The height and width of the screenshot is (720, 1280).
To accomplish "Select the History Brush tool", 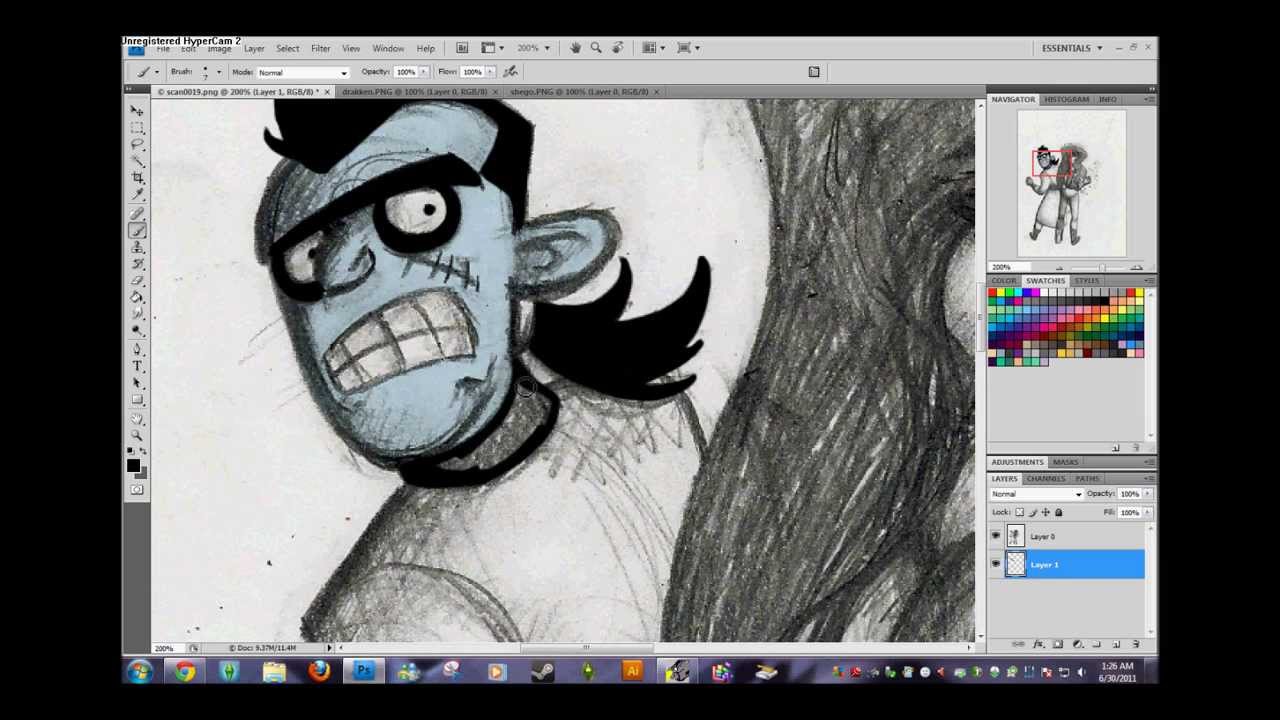I will pyautogui.click(x=137, y=265).
